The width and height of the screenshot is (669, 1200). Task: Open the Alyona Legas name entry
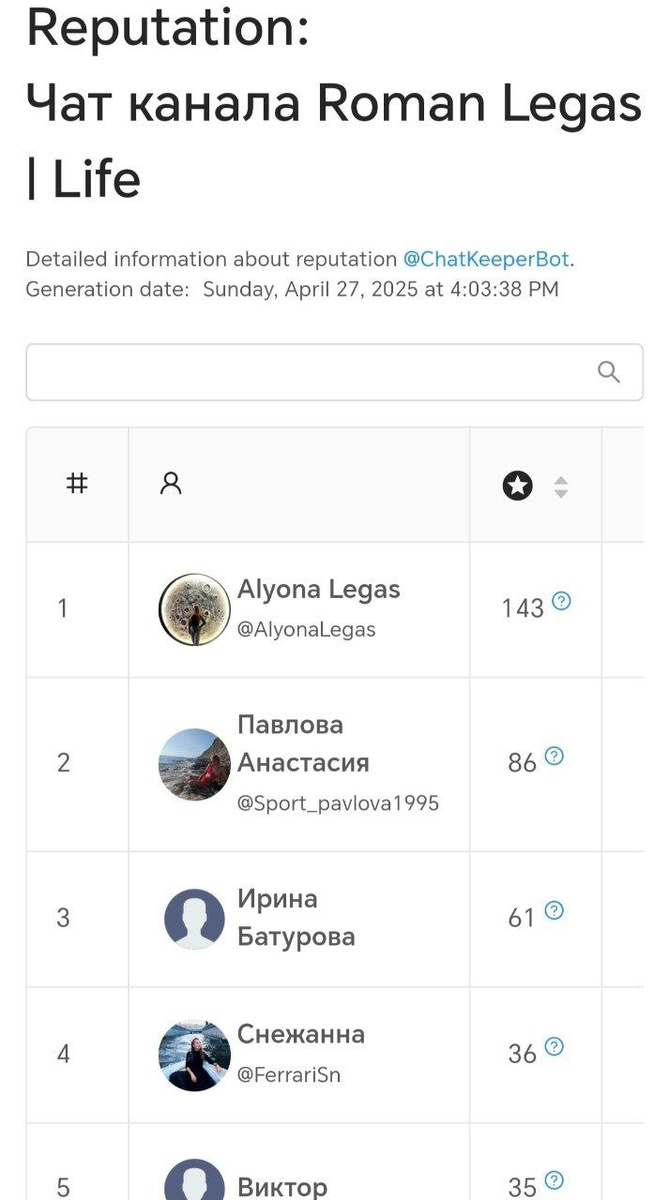point(319,590)
